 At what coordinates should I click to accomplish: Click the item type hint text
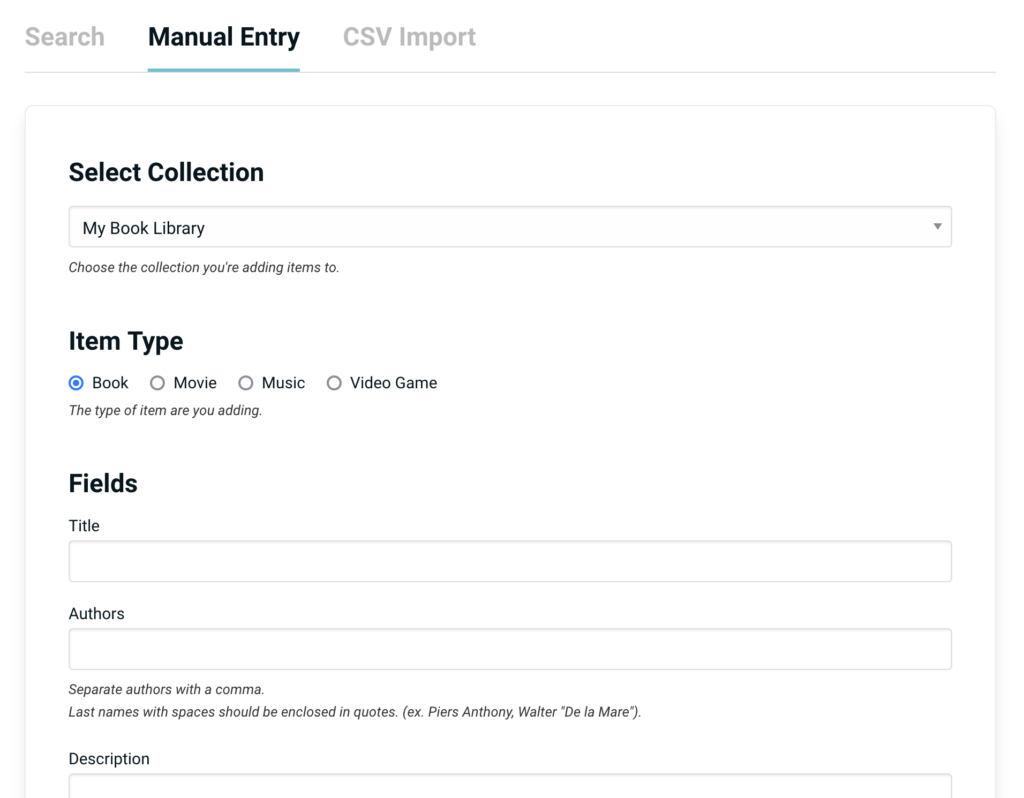pos(164,410)
